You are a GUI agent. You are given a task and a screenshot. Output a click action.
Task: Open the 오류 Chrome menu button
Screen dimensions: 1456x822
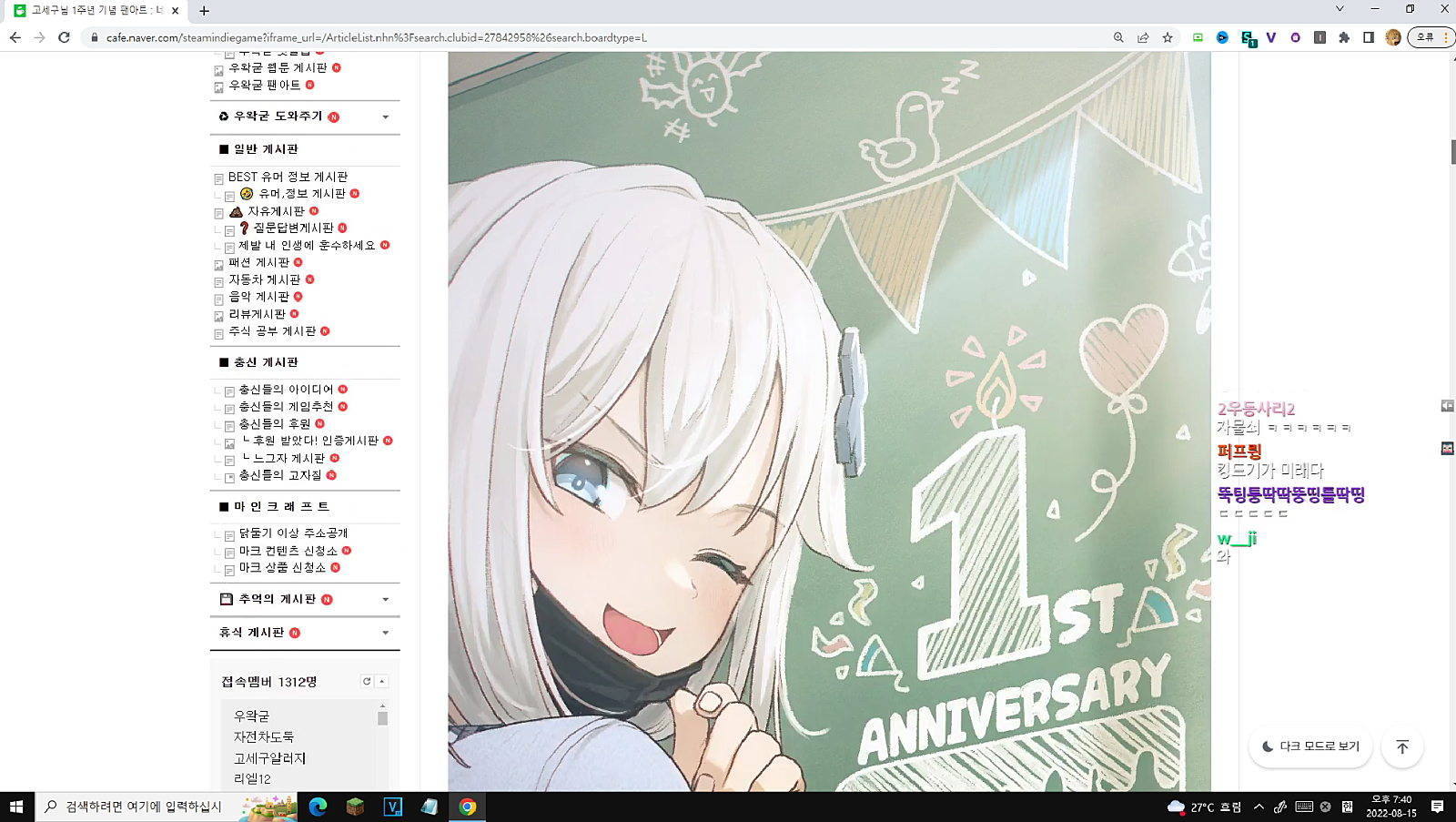(x=1431, y=37)
